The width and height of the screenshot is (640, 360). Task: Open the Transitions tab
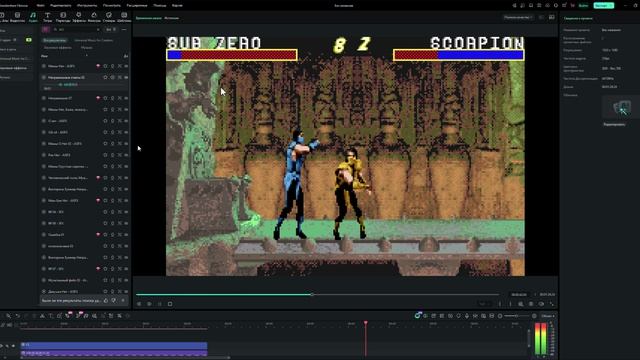point(63,17)
